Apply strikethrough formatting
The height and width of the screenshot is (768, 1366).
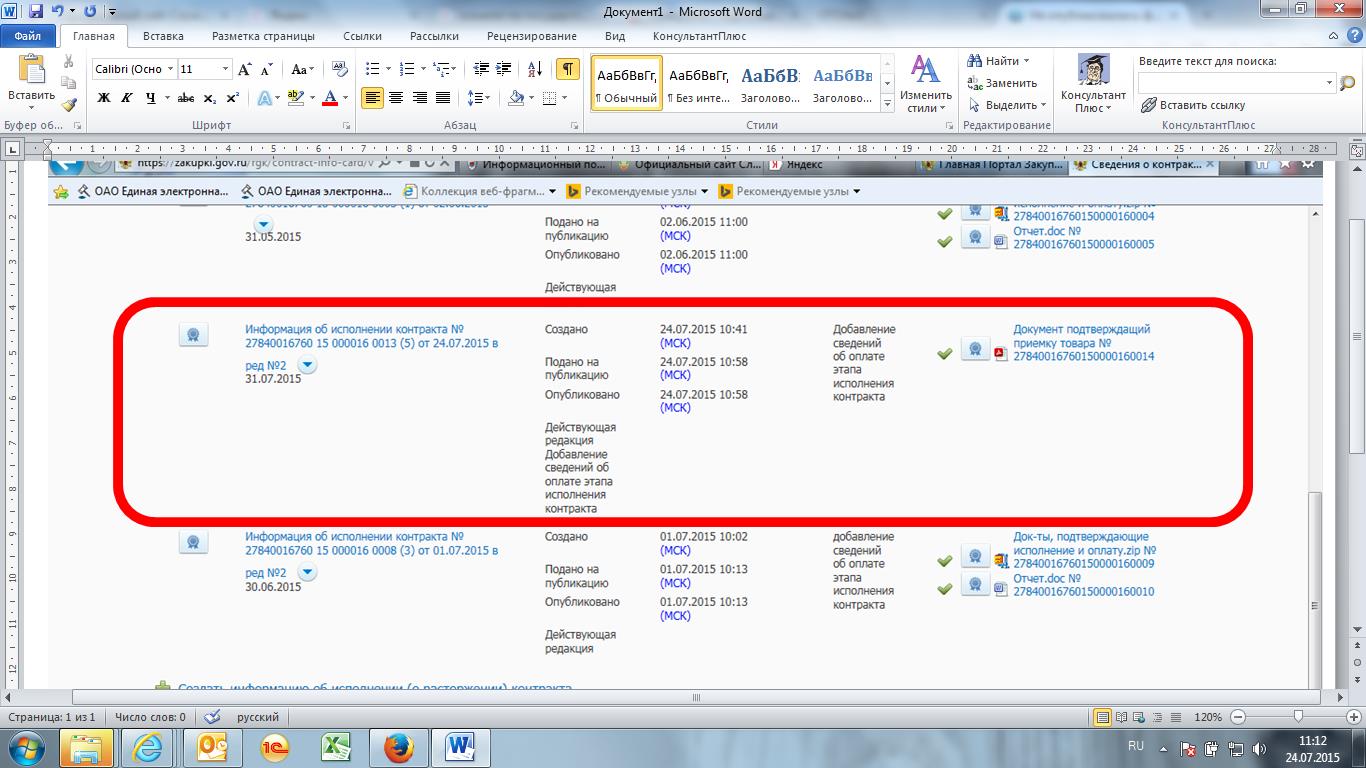tap(185, 98)
